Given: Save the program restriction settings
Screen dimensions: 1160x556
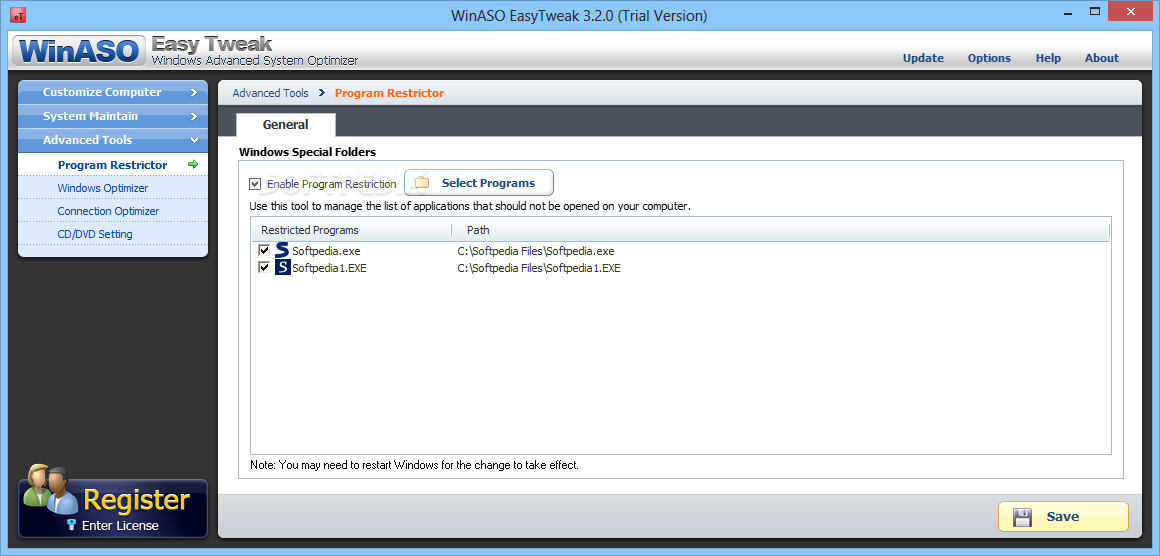Looking at the screenshot, I should (x=1063, y=517).
